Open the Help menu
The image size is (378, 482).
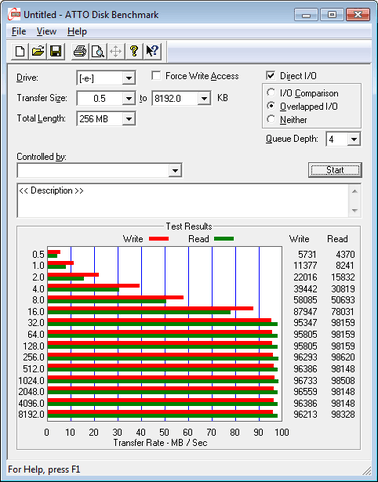(77, 32)
